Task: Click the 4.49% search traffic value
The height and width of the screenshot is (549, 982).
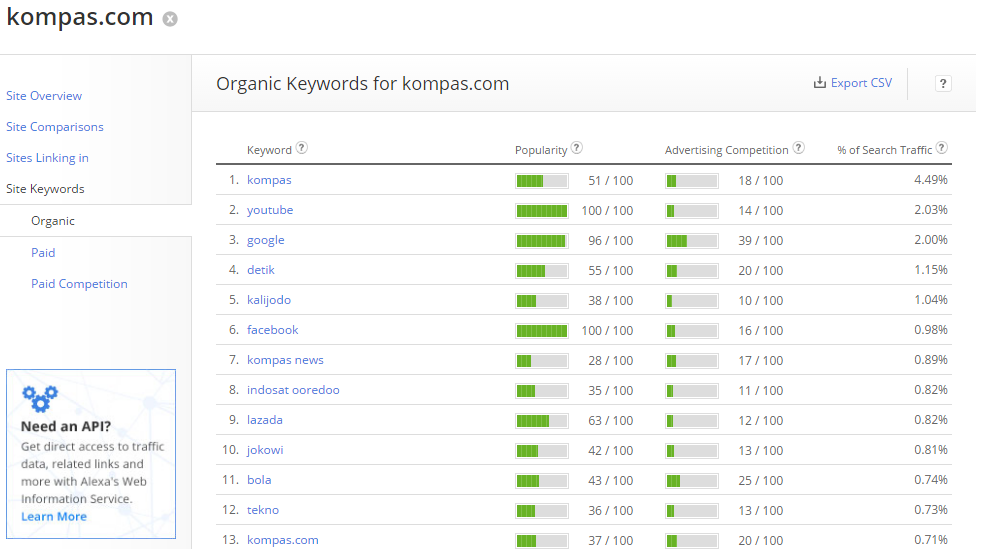Action: [x=931, y=180]
